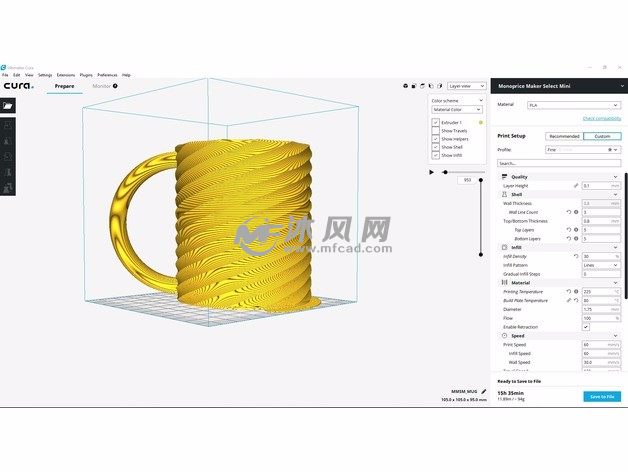Open the Infill Pattern Lines dropdown
The image size is (628, 472).
click(601, 265)
